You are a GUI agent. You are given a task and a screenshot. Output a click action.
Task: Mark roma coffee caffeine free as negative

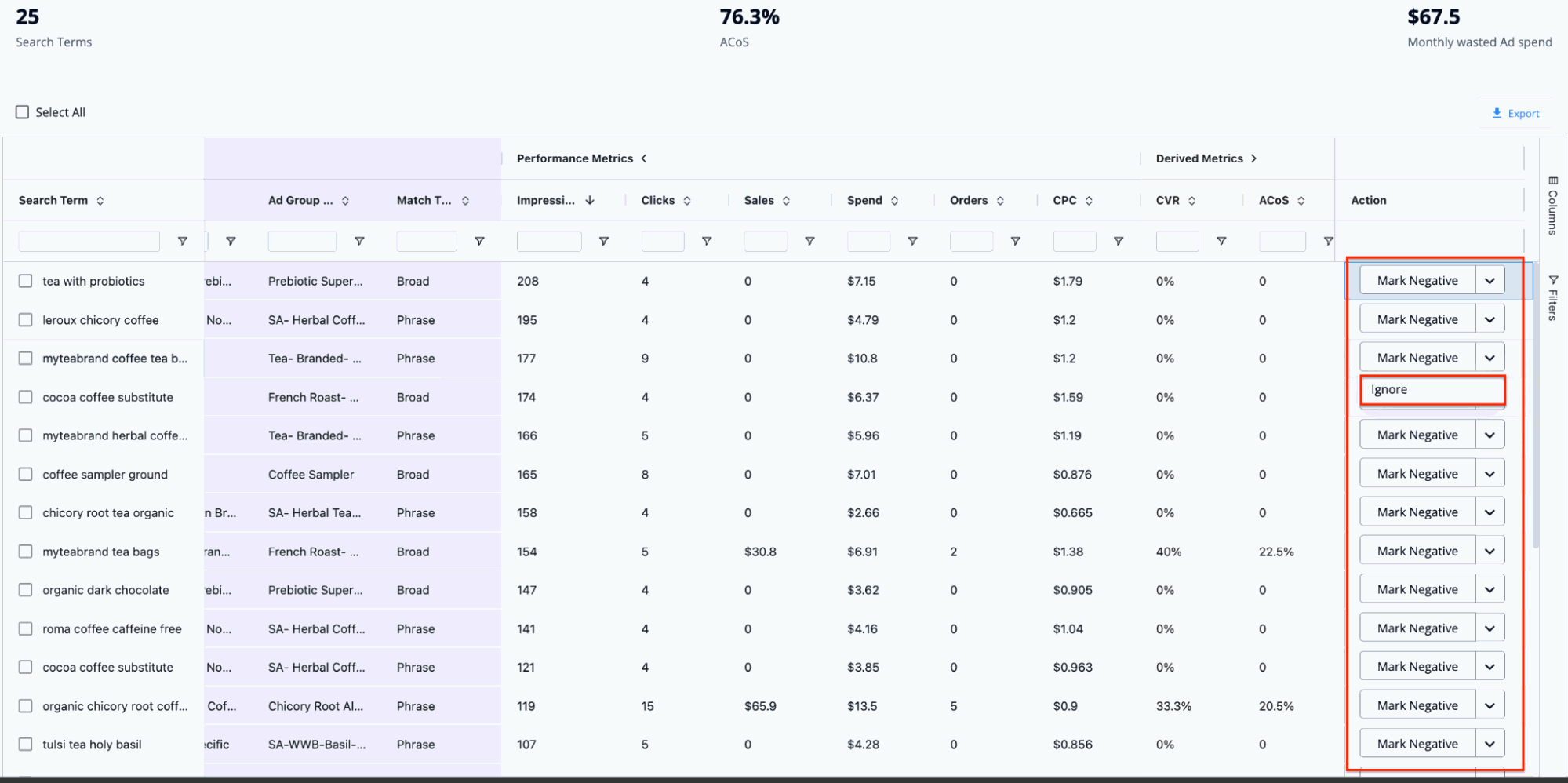(1417, 628)
